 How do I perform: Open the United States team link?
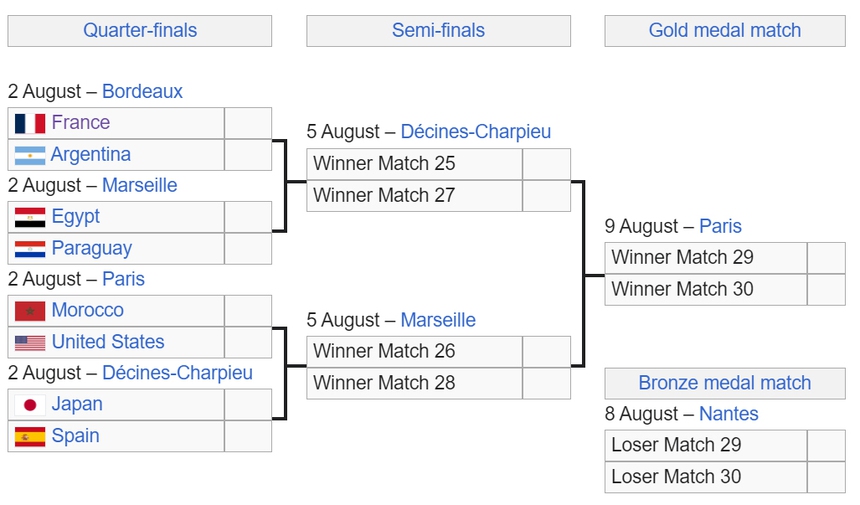click(108, 343)
